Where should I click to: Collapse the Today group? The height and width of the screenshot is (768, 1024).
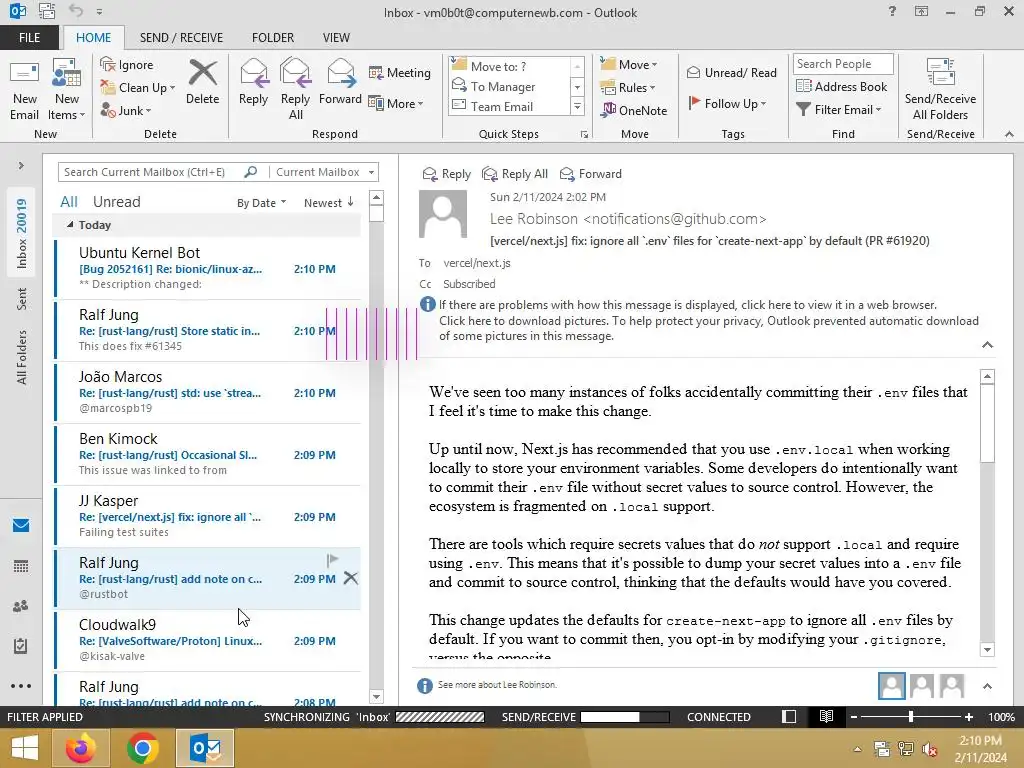click(70, 225)
